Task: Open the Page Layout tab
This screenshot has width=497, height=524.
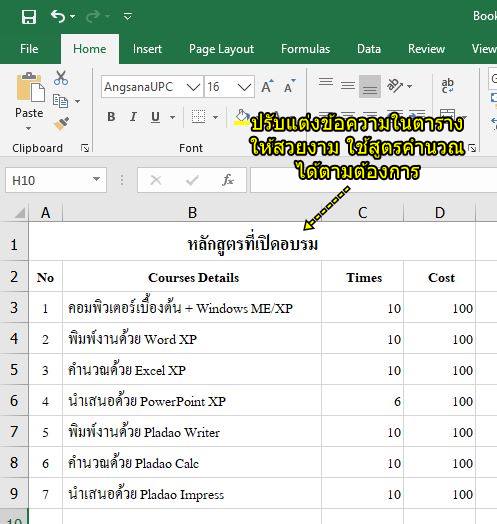Action: pyautogui.click(x=221, y=49)
